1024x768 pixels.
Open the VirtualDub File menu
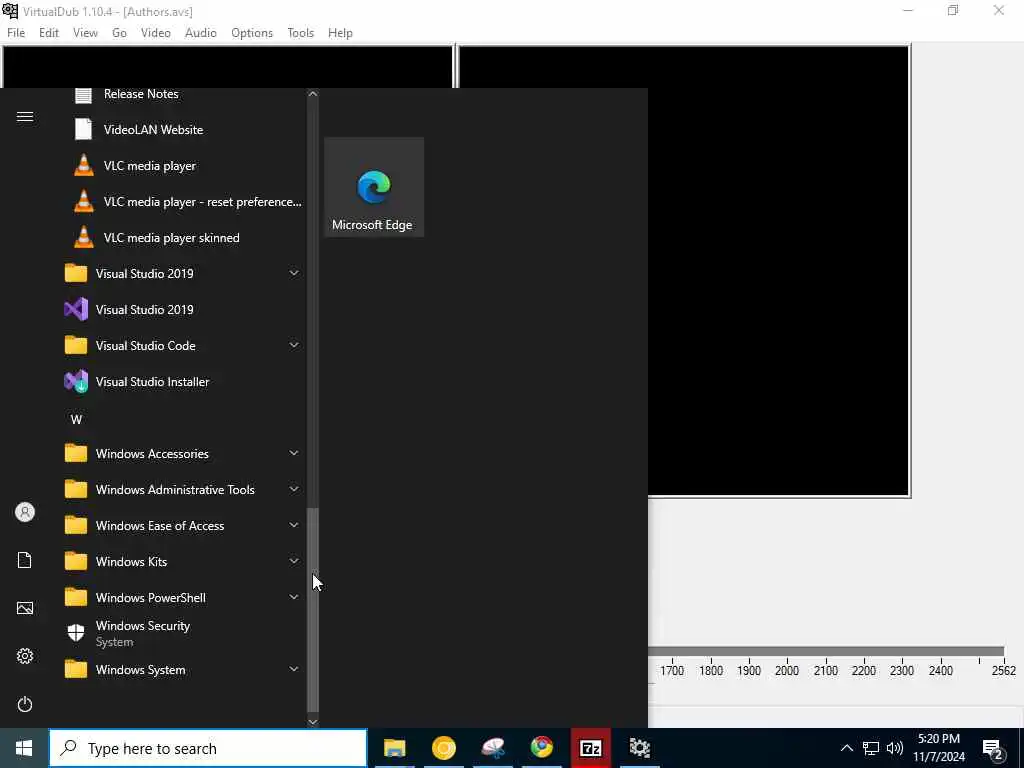(16, 33)
